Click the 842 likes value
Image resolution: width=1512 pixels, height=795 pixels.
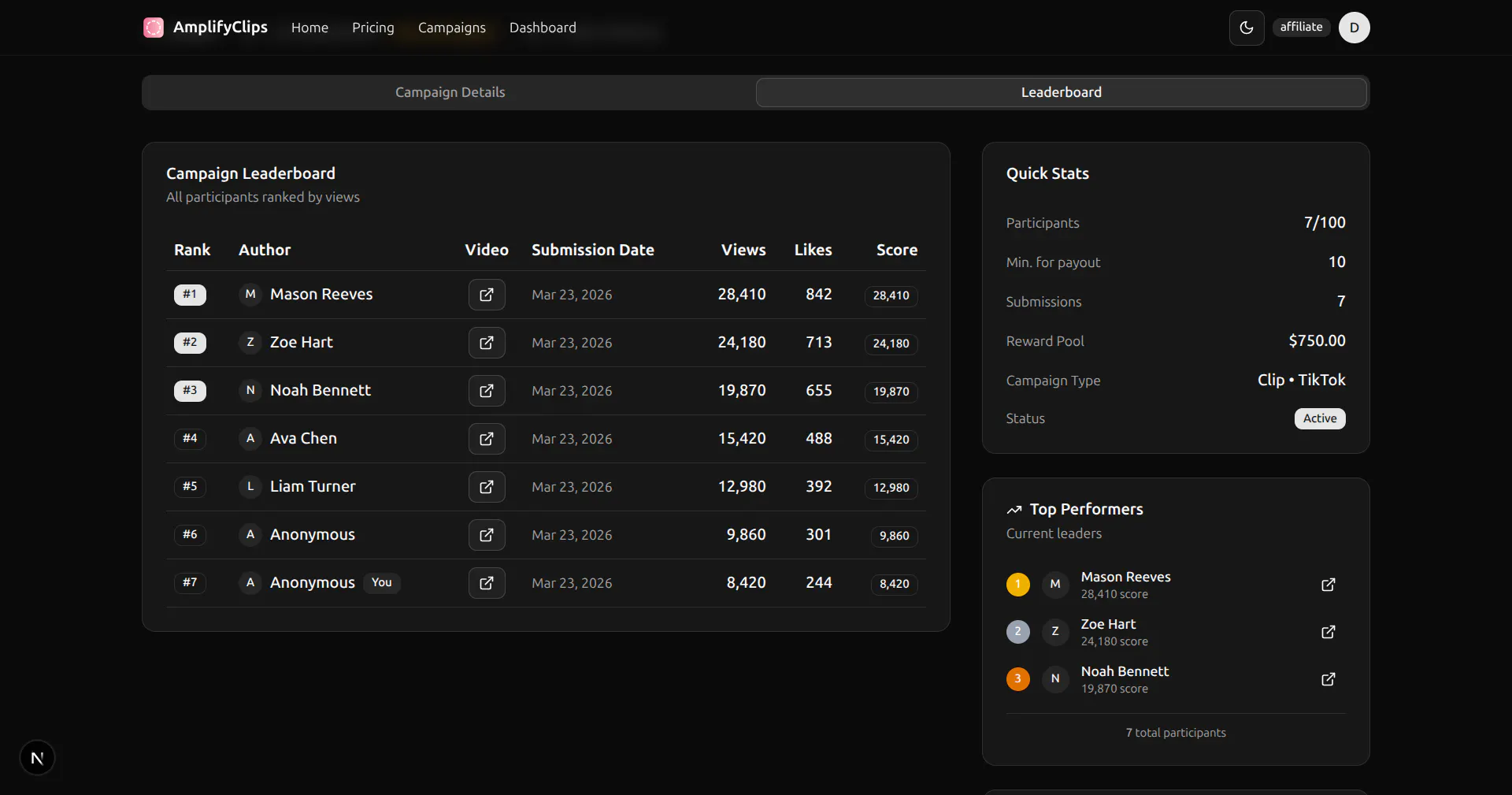click(819, 295)
